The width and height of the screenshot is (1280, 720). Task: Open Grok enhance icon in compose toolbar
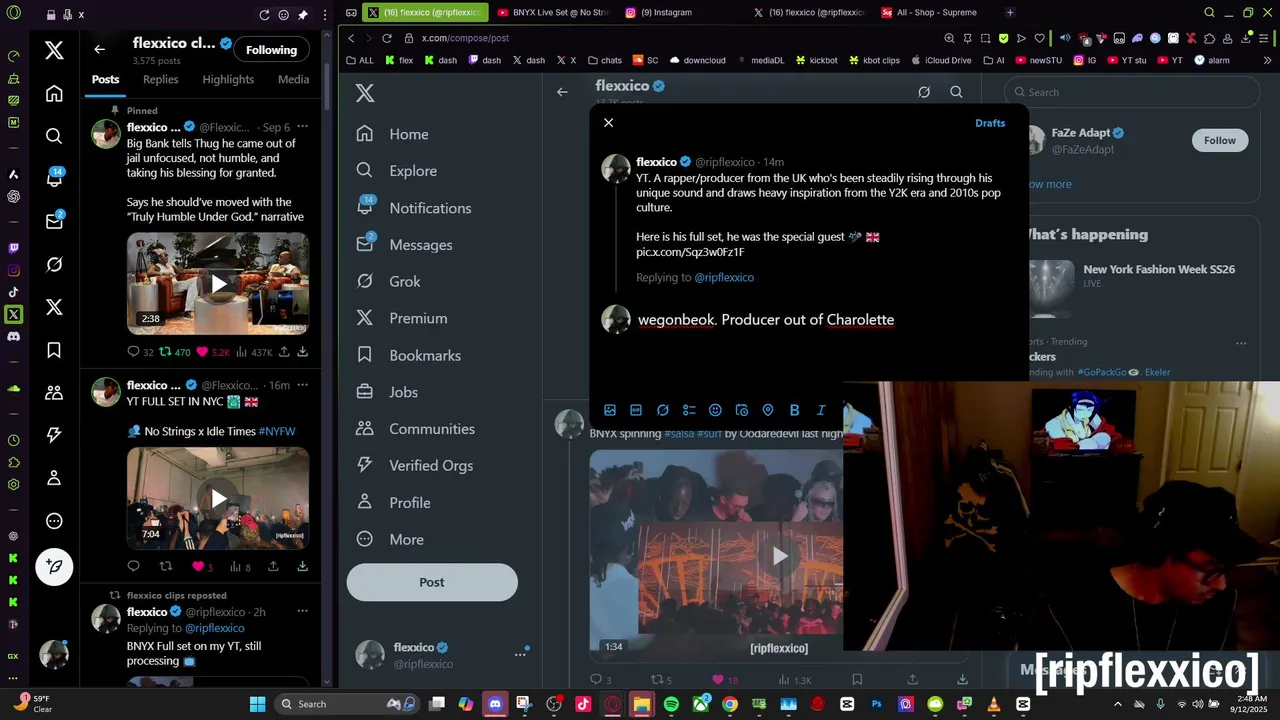coord(662,410)
